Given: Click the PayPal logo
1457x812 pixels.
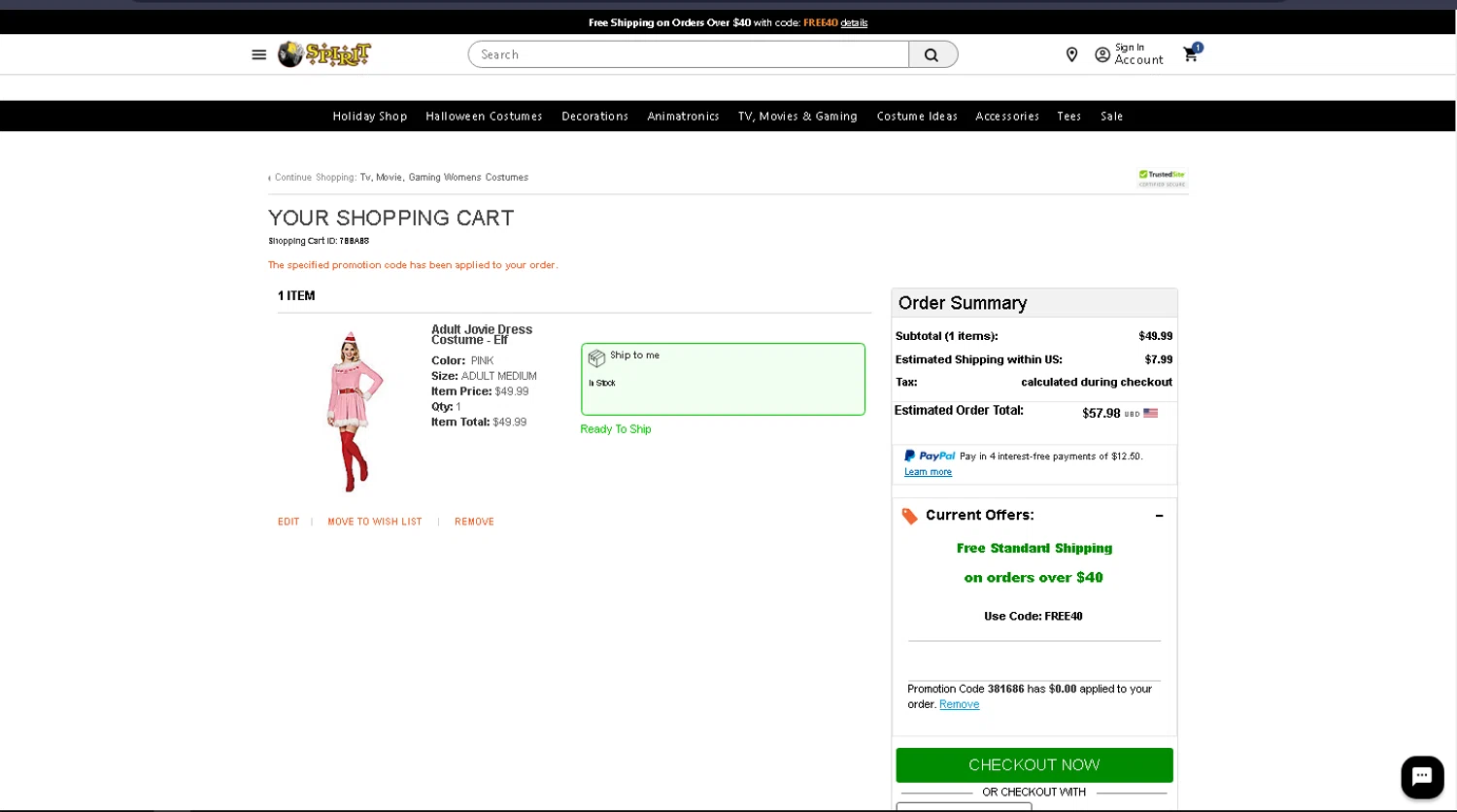Looking at the screenshot, I should (x=930, y=456).
